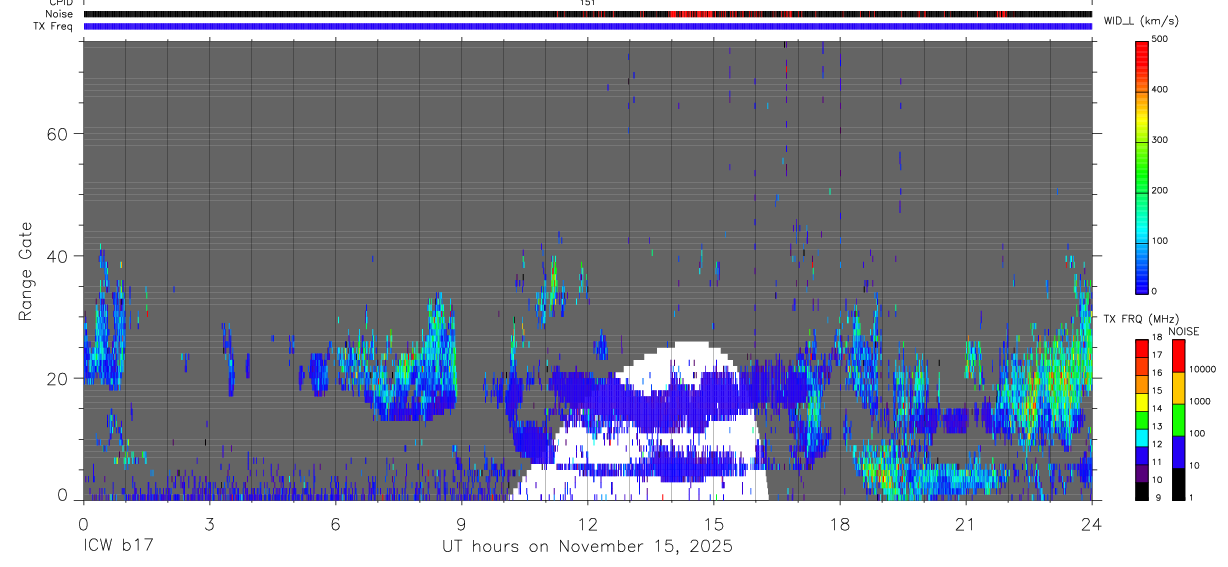Click the '13' label on TX FRQ scale
Viewport: 1228px width, 567px height.
[1157, 426]
